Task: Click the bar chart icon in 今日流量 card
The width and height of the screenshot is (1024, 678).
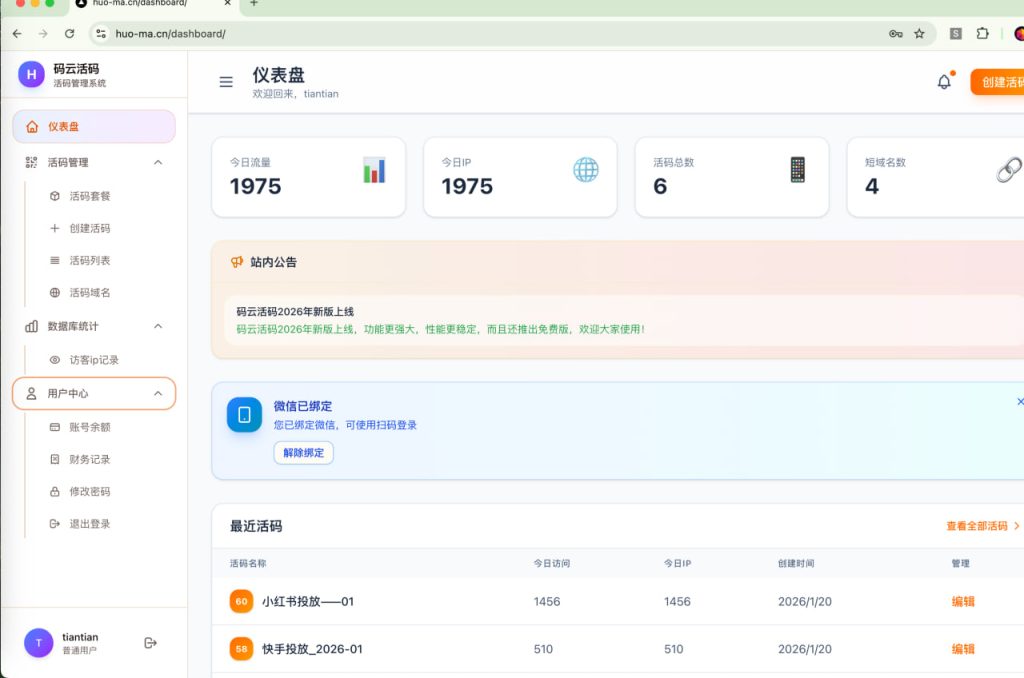Action: click(x=374, y=170)
